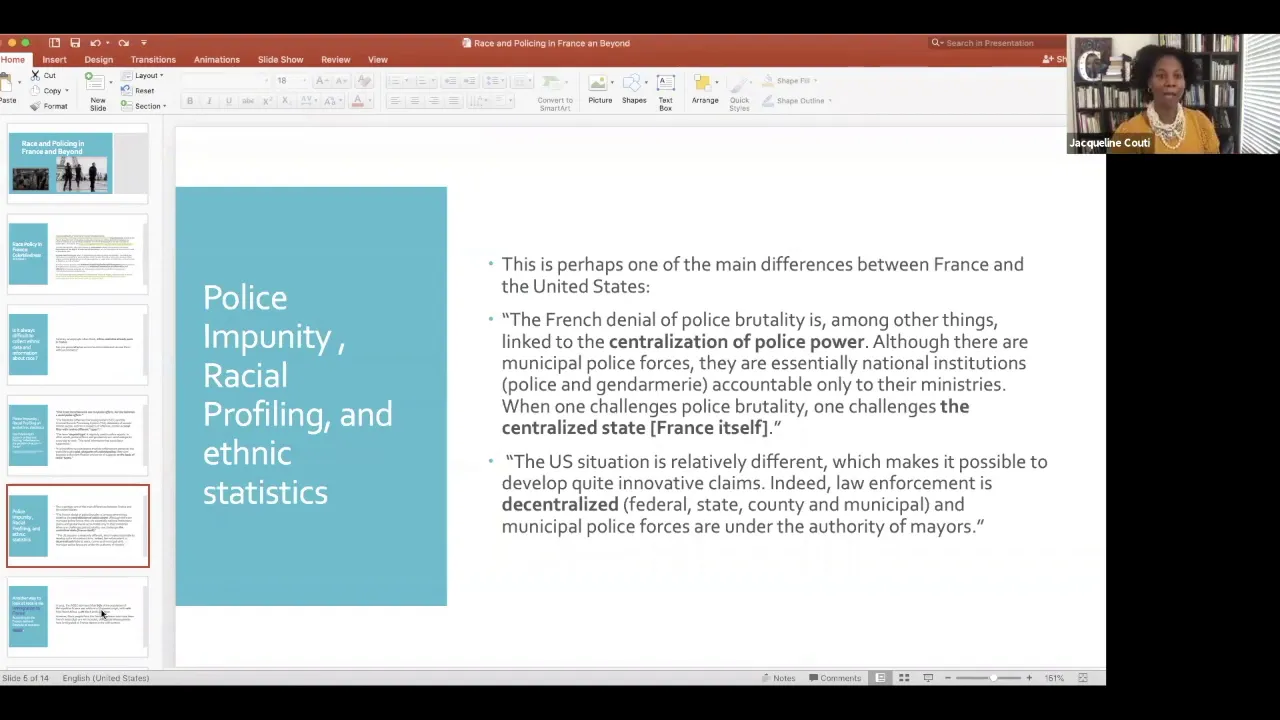Select the sixth slide thumbnail
Screen dimensions: 1280x720
(x=77, y=617)
